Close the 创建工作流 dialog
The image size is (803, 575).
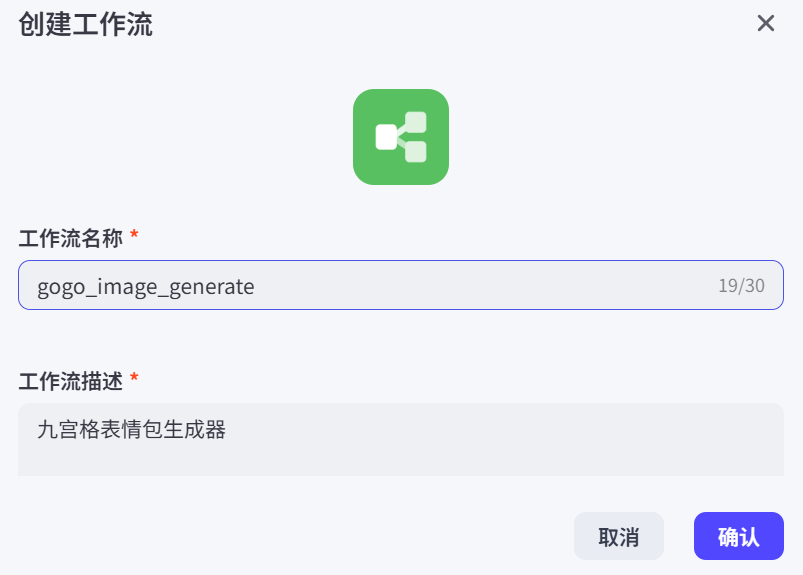click(x=766, y=24)
